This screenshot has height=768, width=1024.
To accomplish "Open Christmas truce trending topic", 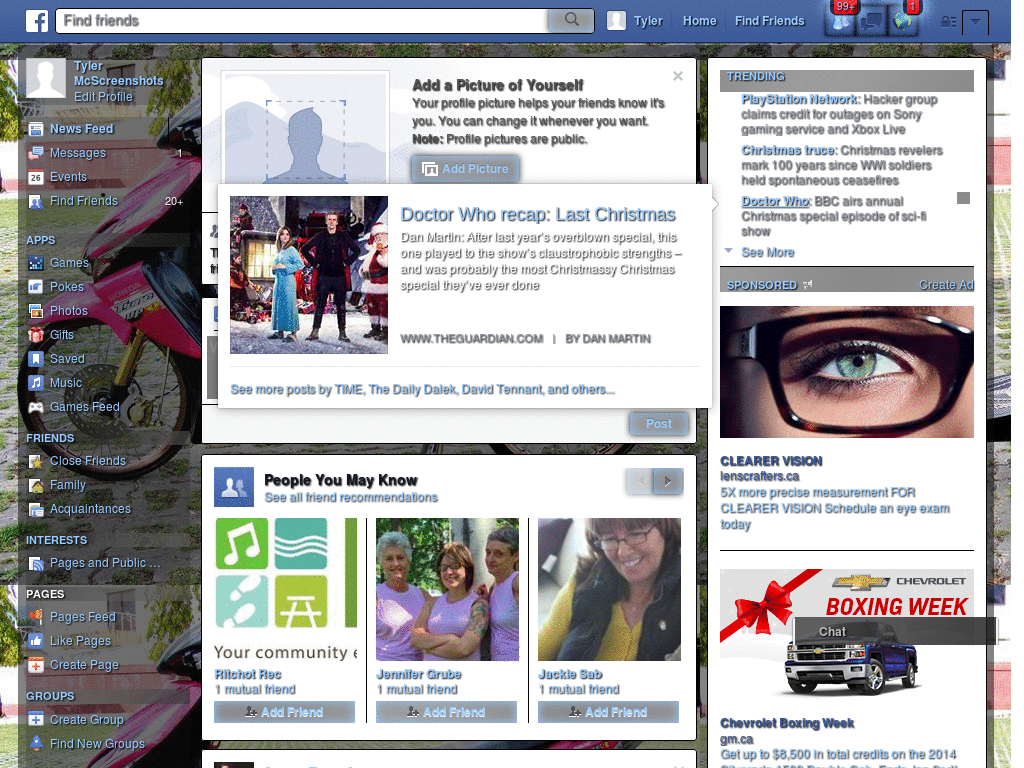I will click(x=788, y=151).
